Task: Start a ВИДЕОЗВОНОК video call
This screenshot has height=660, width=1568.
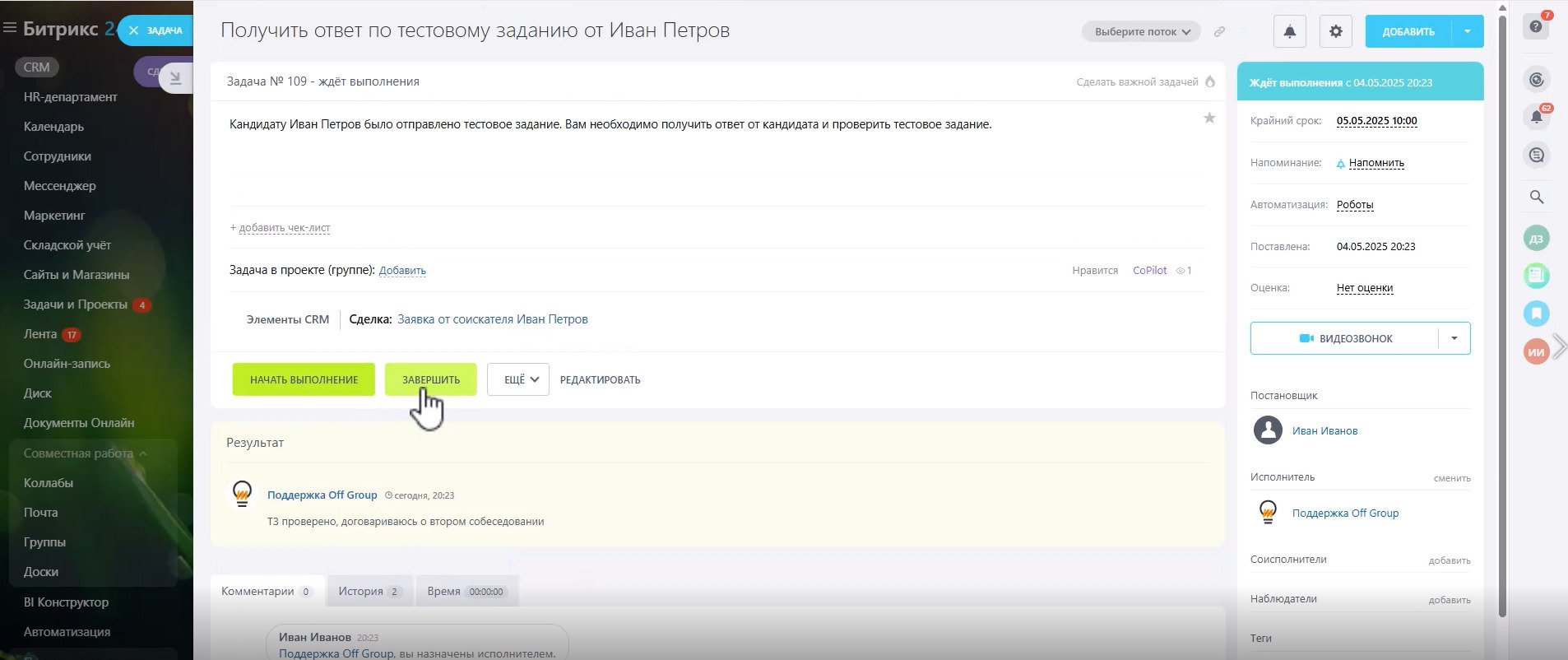Action: pos(1344,338)
